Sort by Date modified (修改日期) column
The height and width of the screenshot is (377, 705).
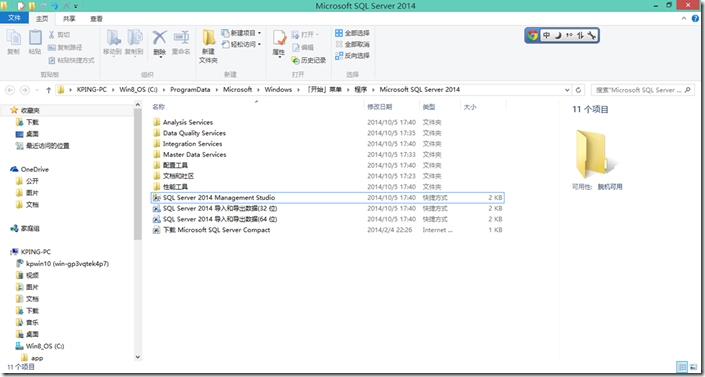pos(379,107)
